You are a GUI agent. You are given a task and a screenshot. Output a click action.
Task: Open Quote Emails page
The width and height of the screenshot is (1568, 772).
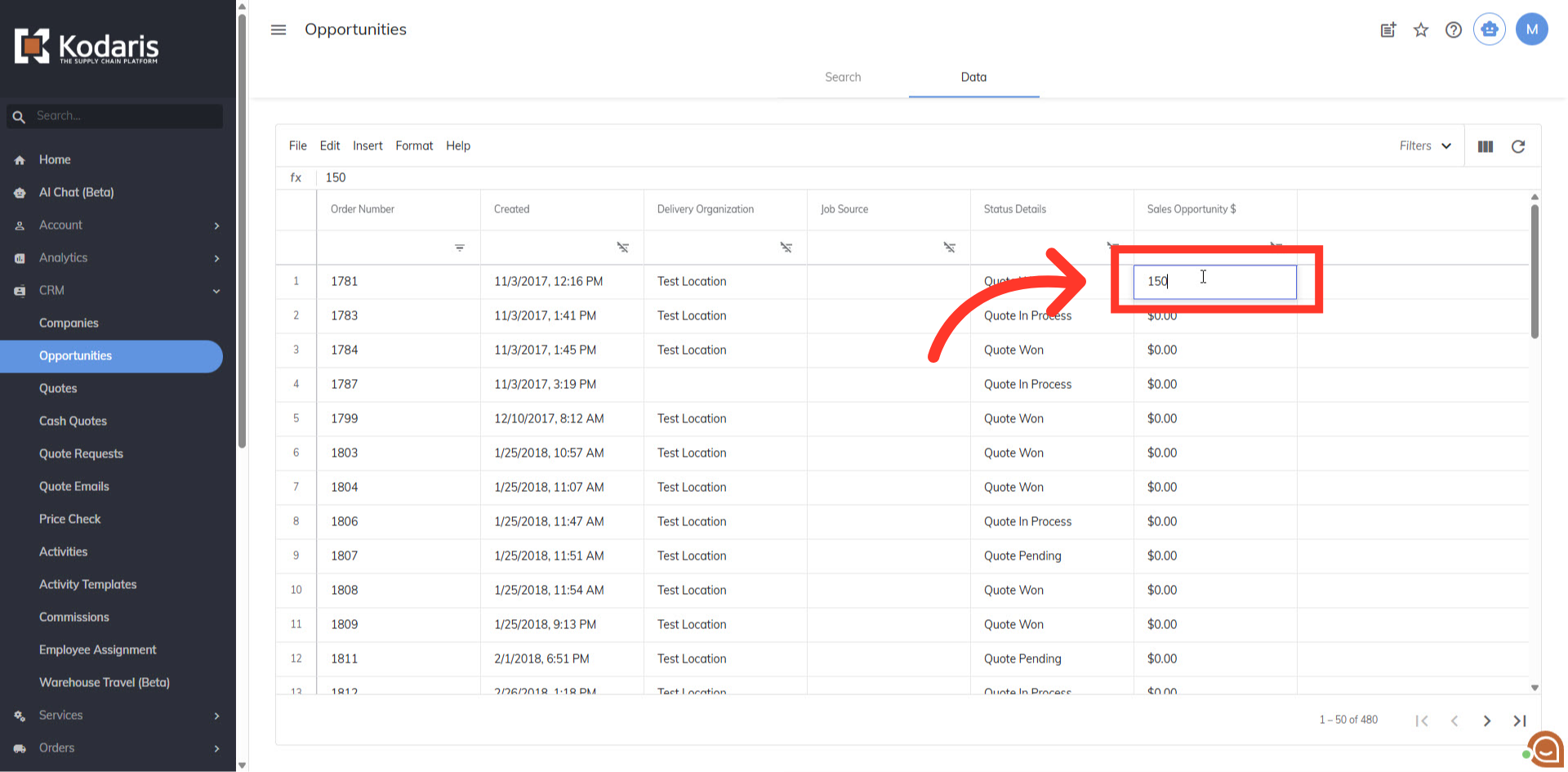click(x=73, y=486)
